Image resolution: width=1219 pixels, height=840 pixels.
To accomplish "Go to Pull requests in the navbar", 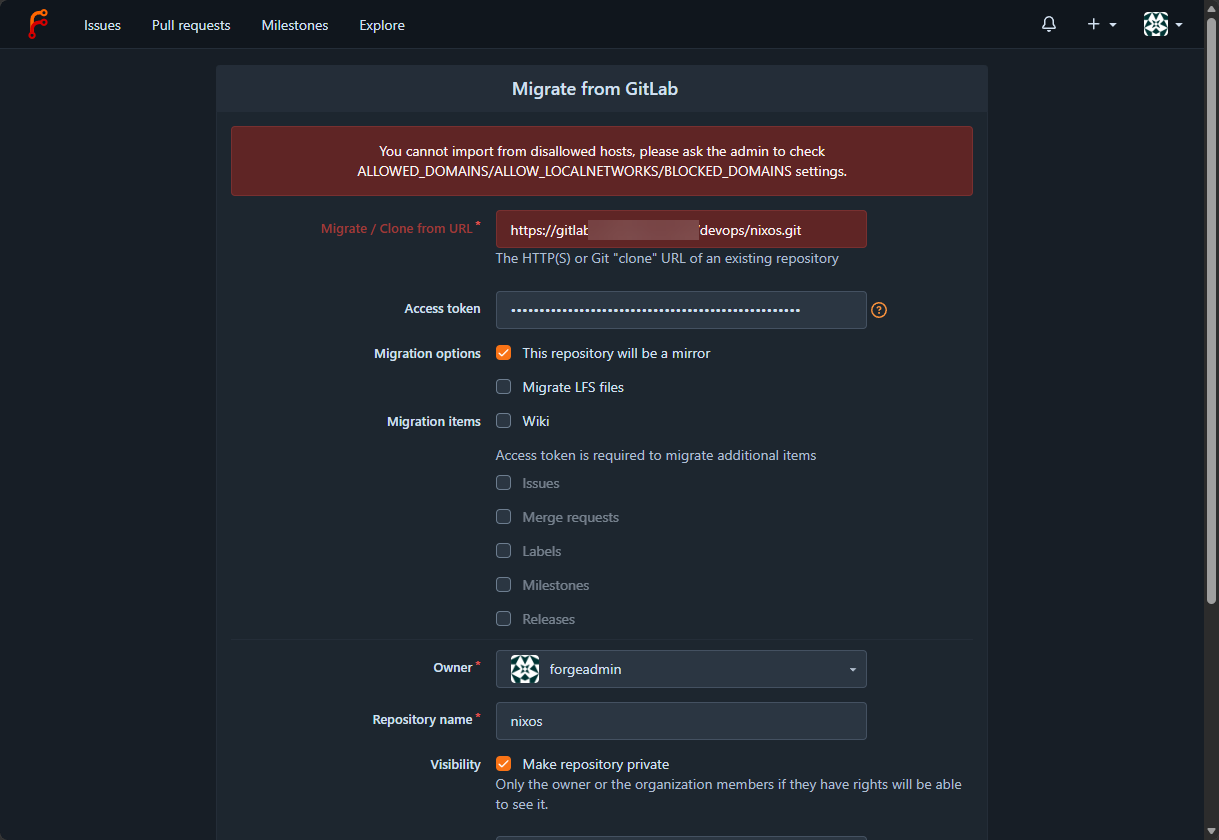I will point(191,25).
